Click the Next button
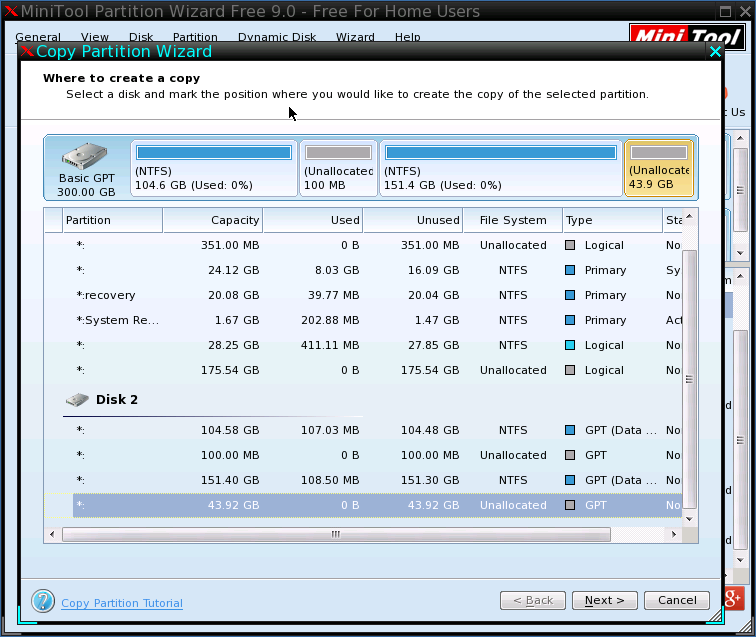 (605, 600)
